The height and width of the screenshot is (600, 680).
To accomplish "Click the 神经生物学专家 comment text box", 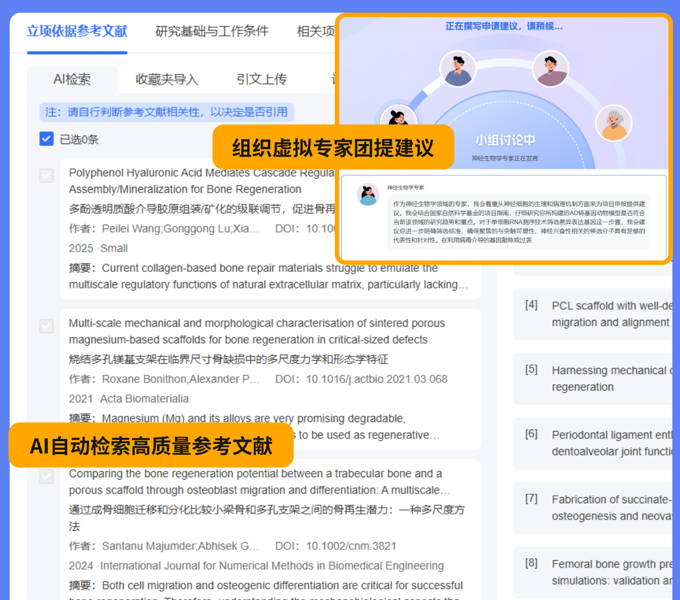I will tap(519, 222).
